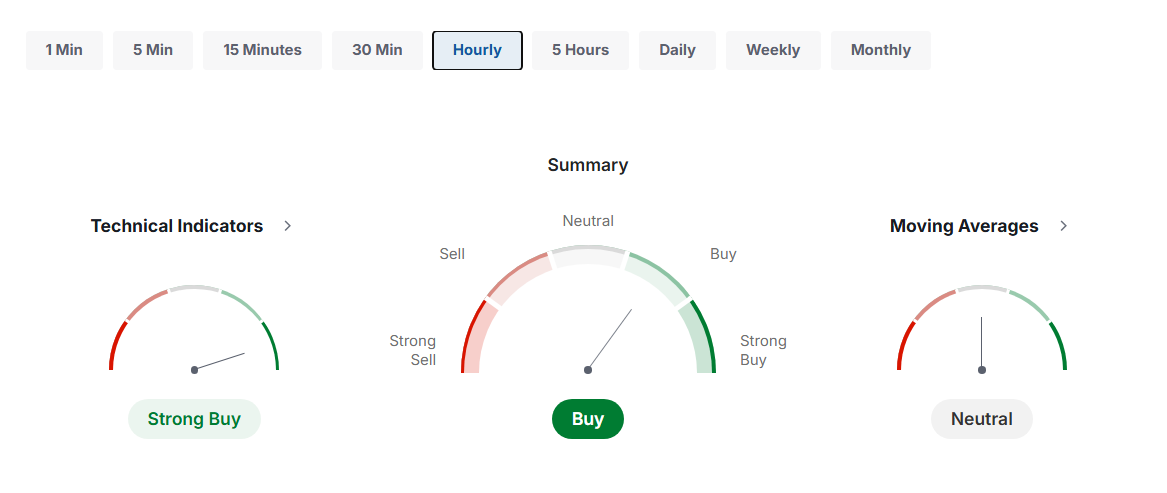Image resolution: width=1167 pixels, height=493 pixels.
Task: Click the Neutral moving averages badge
Action: tap(982, 419)
